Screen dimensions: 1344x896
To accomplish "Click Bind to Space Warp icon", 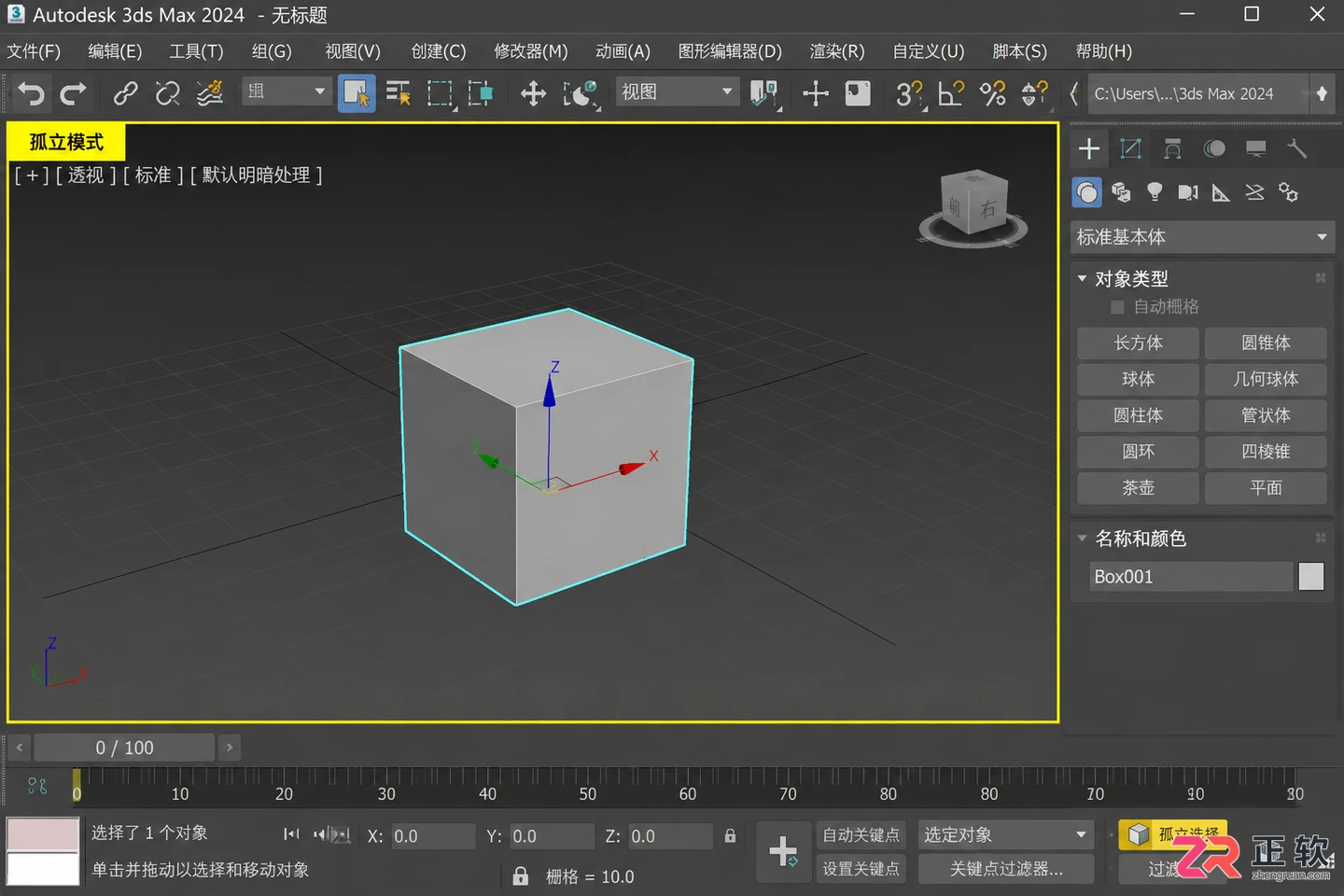I will (210, 93).
